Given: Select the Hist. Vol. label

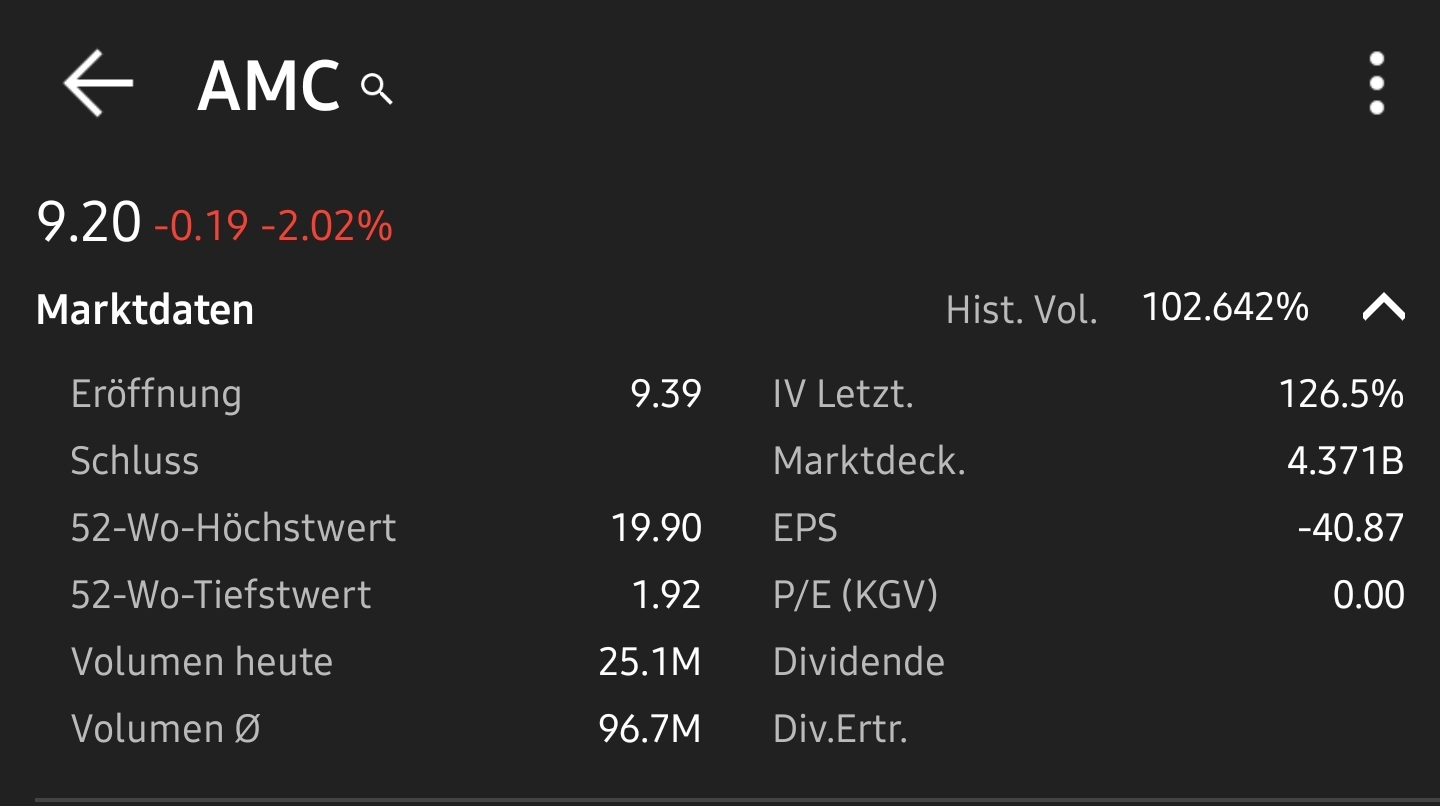Looking at the screenshot, I should [1021, 310].
